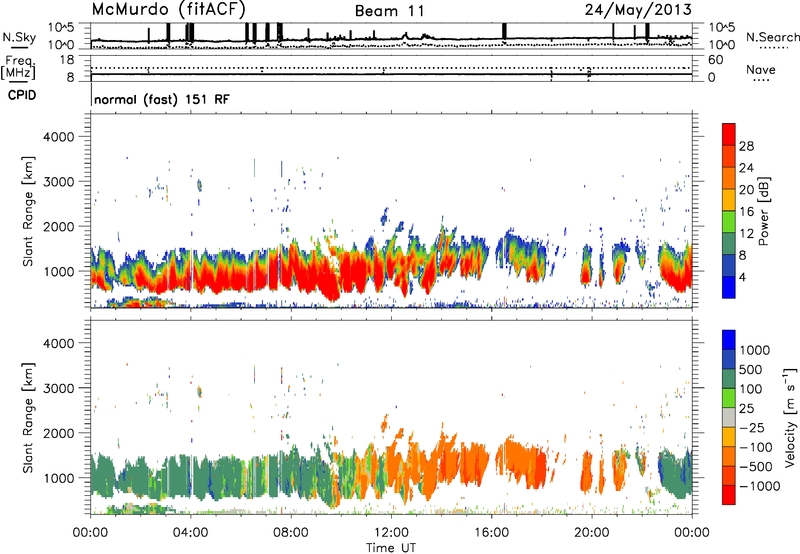Pick the 24–28 dB red-orange Power swatch
The height and width of the screenshot is (554, 800).
point(729,156)
